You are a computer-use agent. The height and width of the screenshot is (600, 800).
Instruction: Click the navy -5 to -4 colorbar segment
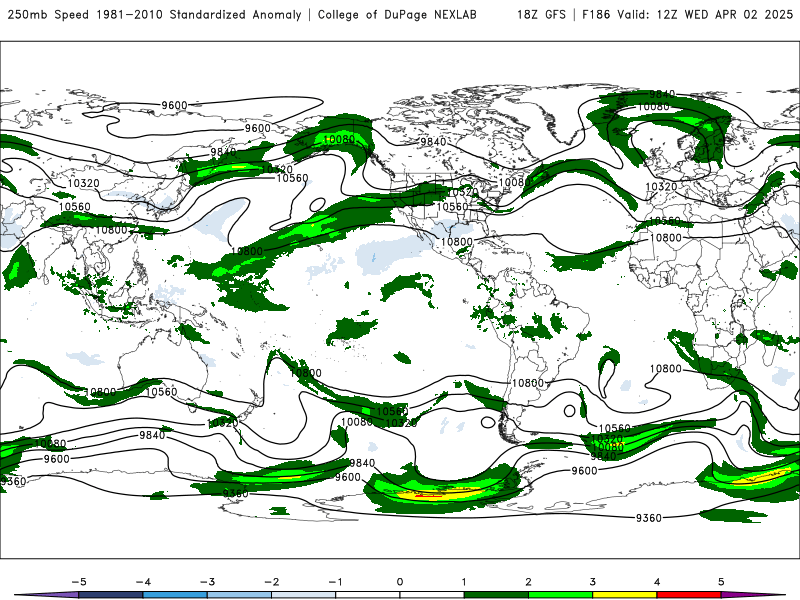[x=111, y=595]
